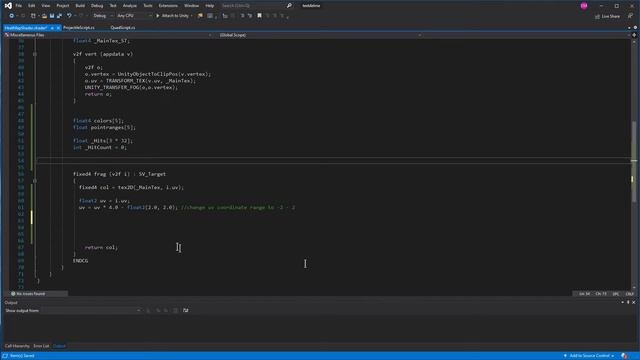Switch to the QuadScript.cs tab
The image size is (640, 360).
(122, 28)
